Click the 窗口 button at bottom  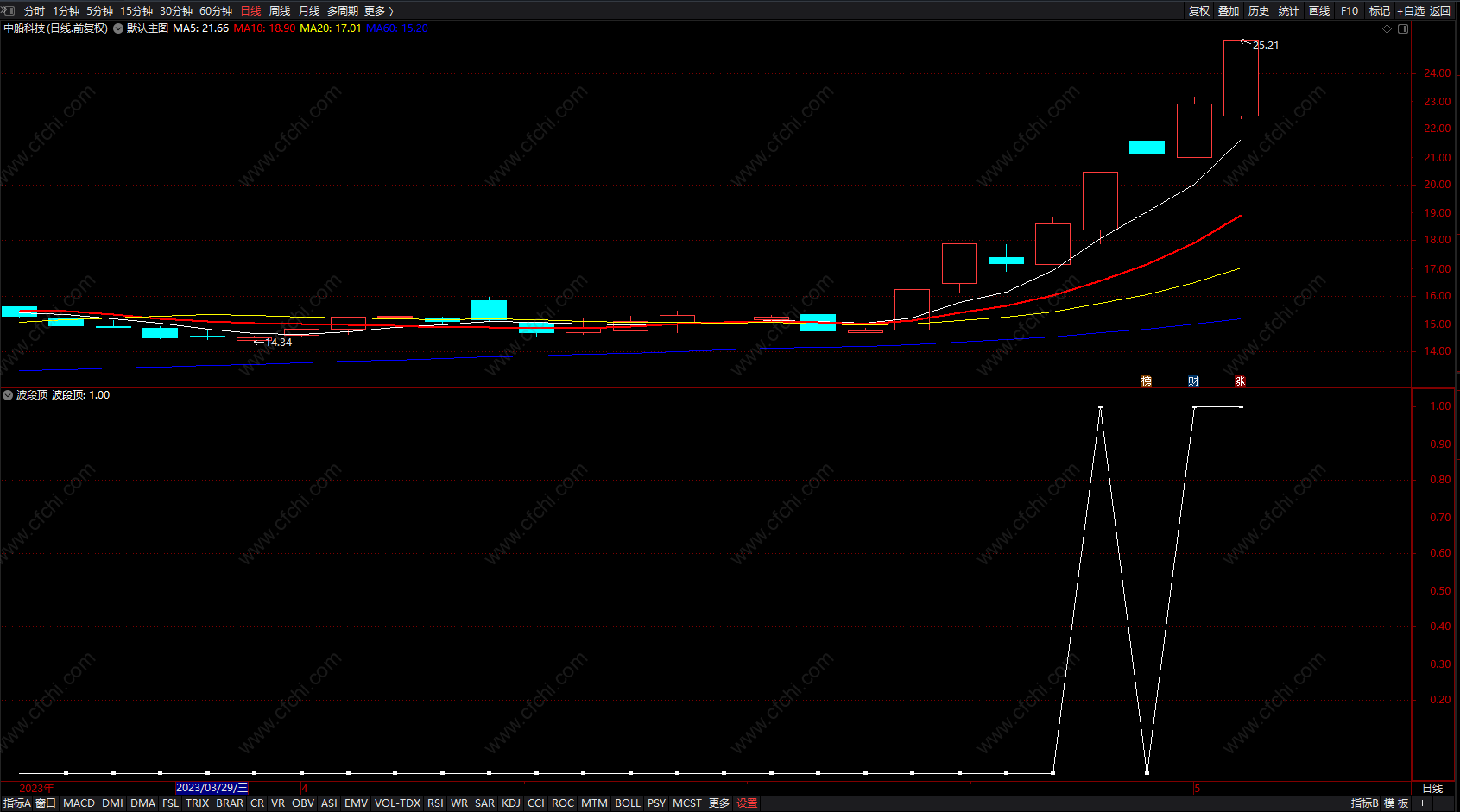[x=46, y=803]
